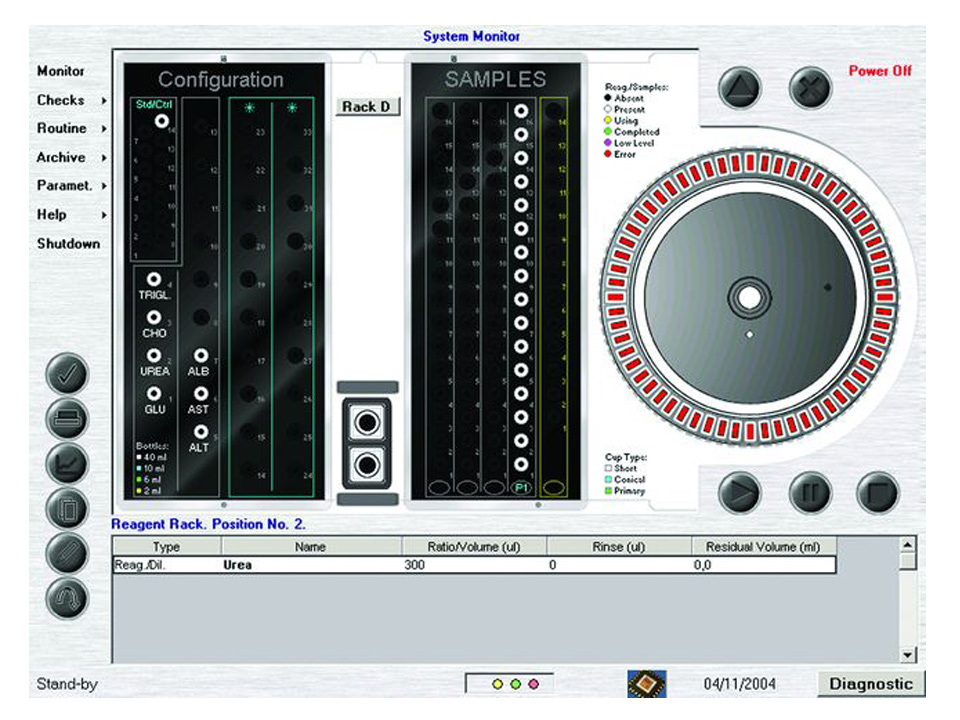This screenshot has width=960, height=720.
Task: Click the round checkmark confirm icon
Action: 67,374
